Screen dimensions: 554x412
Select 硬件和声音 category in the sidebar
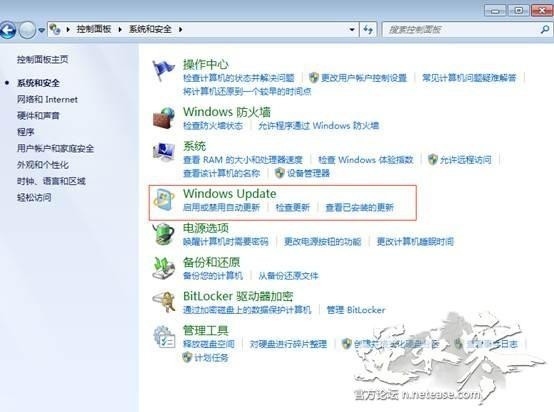pyautogui.click(x=38, y=116)
